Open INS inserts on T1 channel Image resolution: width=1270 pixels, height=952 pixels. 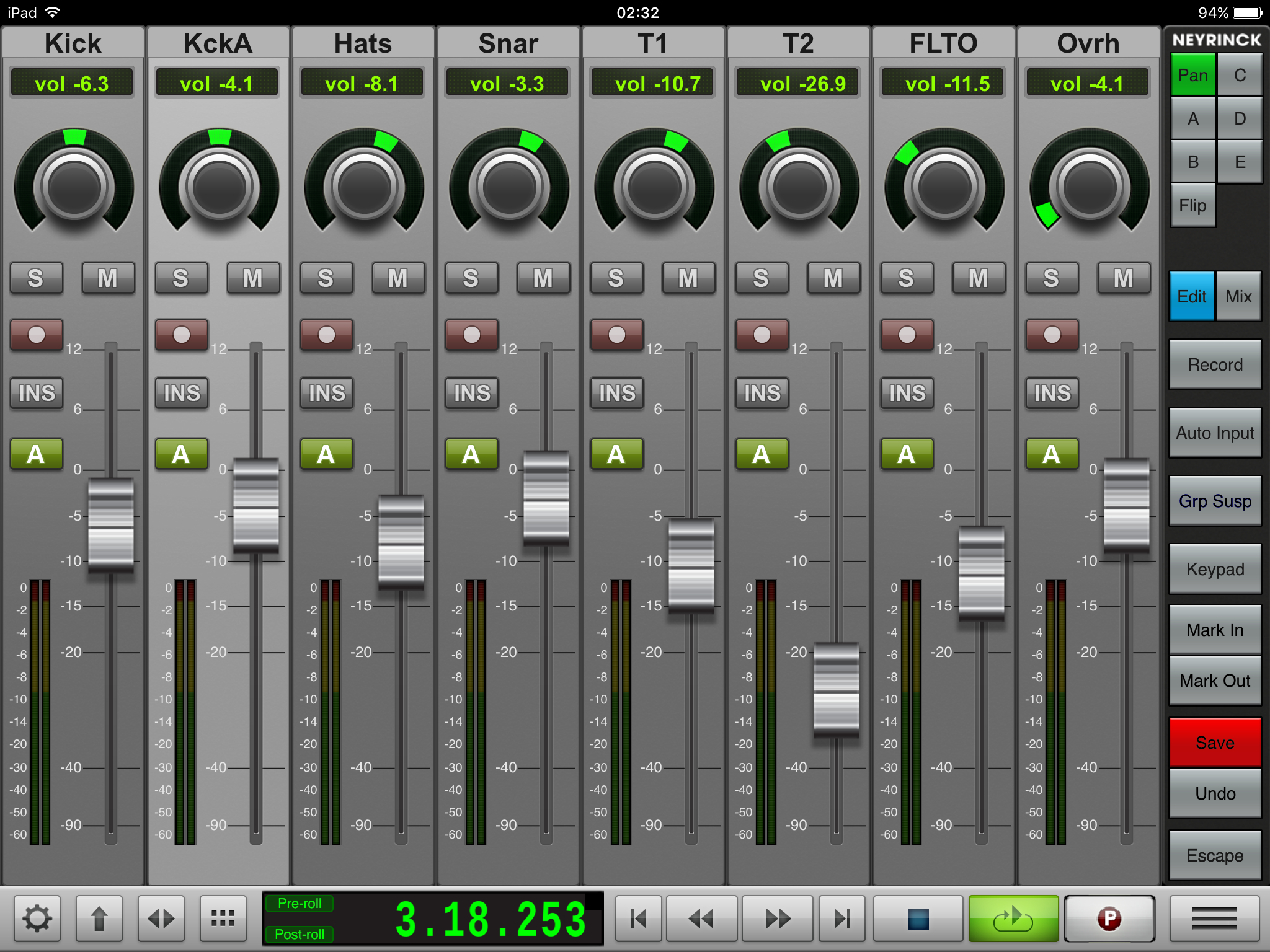coord(617,393)
